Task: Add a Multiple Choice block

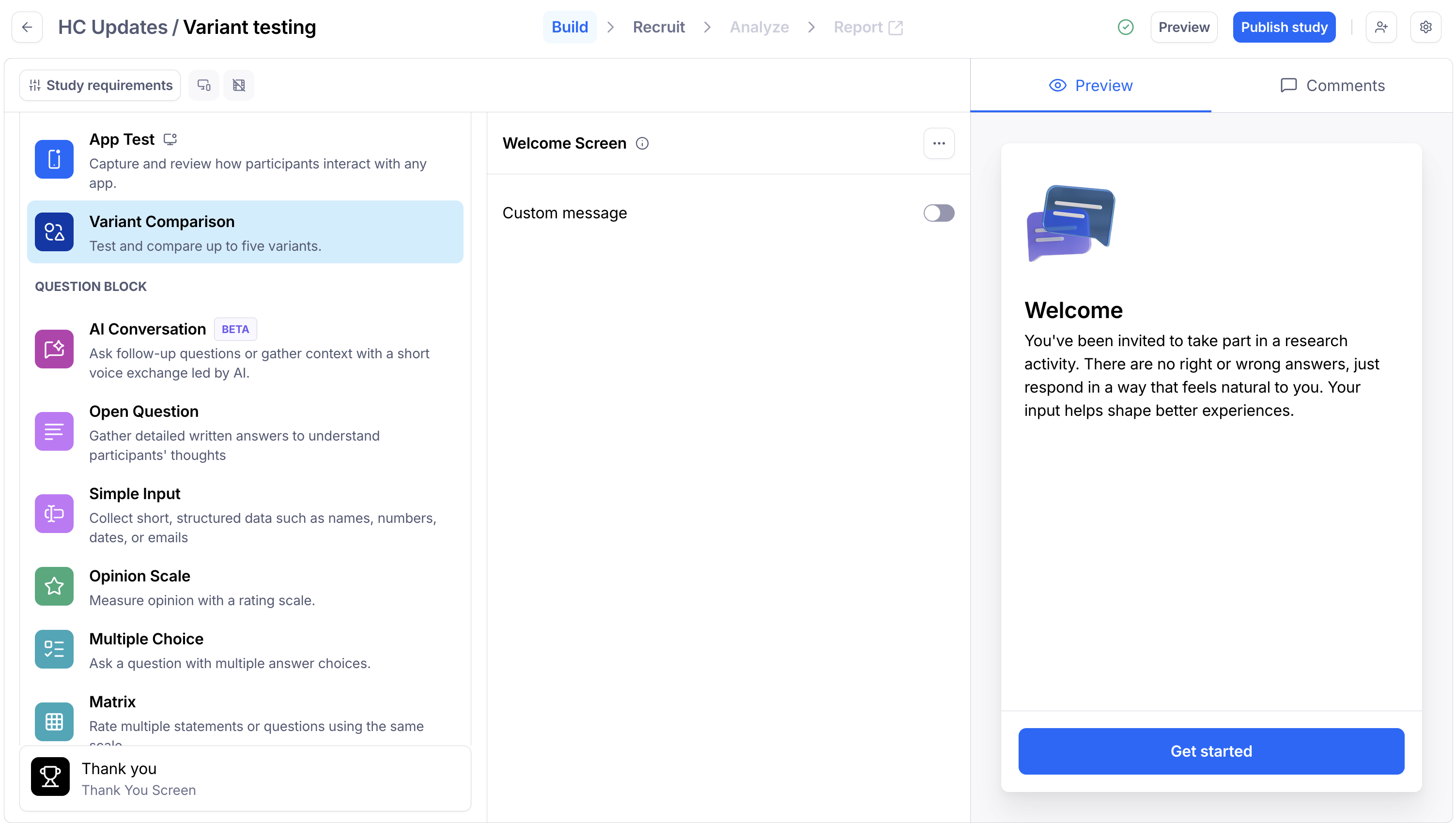Action: pyautogui.click(x=246, y=650)
